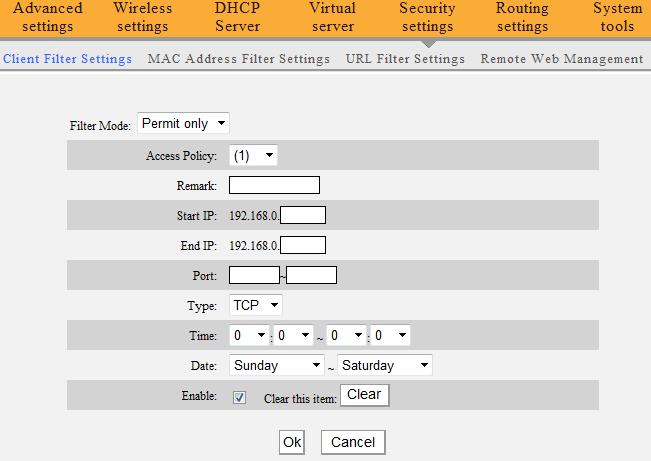
Task: Open the Security settings menu
Action: coord(427,17)
